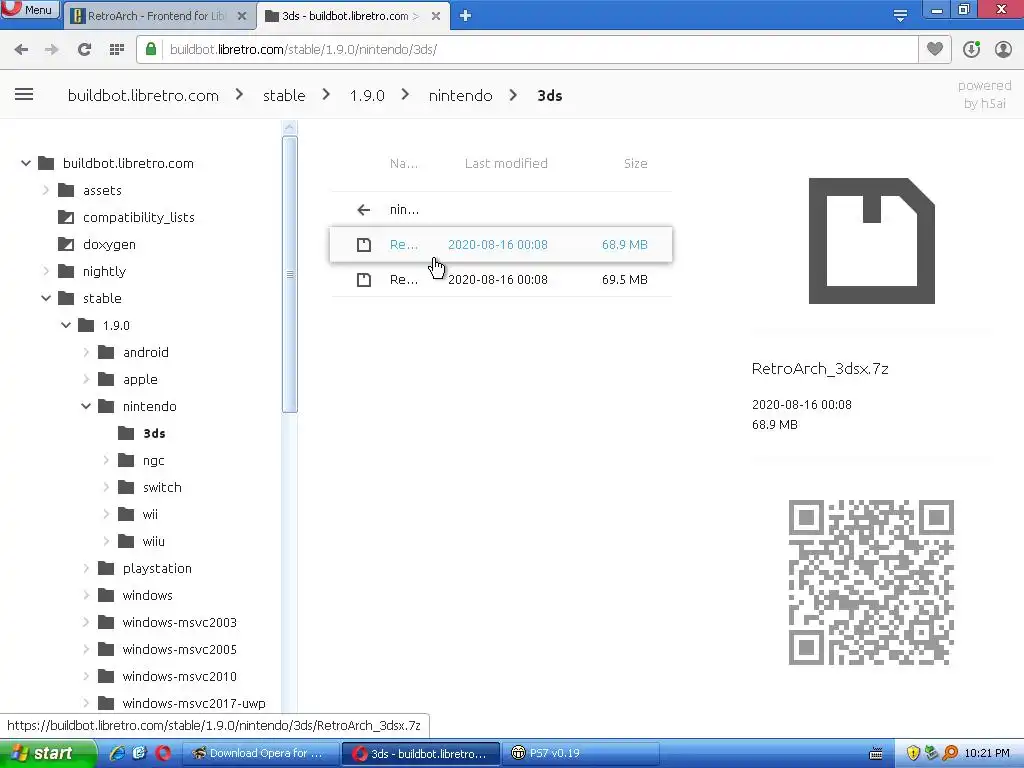The height and width of the screenshot is (768, 1024).
Task: Open Speed Dial grid icon
Action: (x=117, y=49)
